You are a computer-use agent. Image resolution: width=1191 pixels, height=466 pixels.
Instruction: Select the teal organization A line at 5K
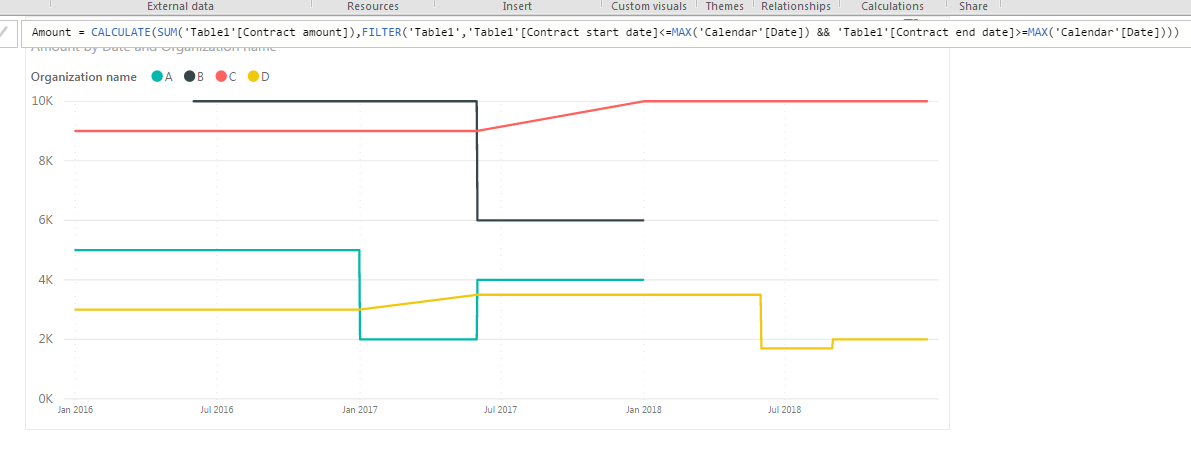pyautogui.click(x=216, y=250)
